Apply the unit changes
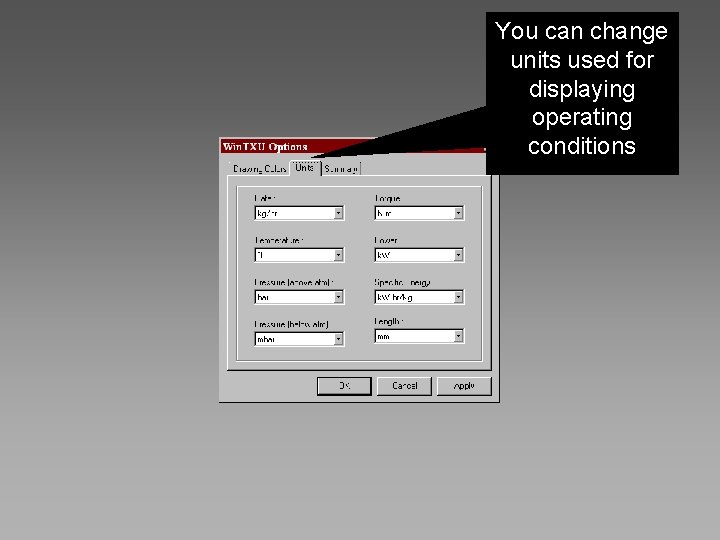720x540 pixels. [464, 386]
